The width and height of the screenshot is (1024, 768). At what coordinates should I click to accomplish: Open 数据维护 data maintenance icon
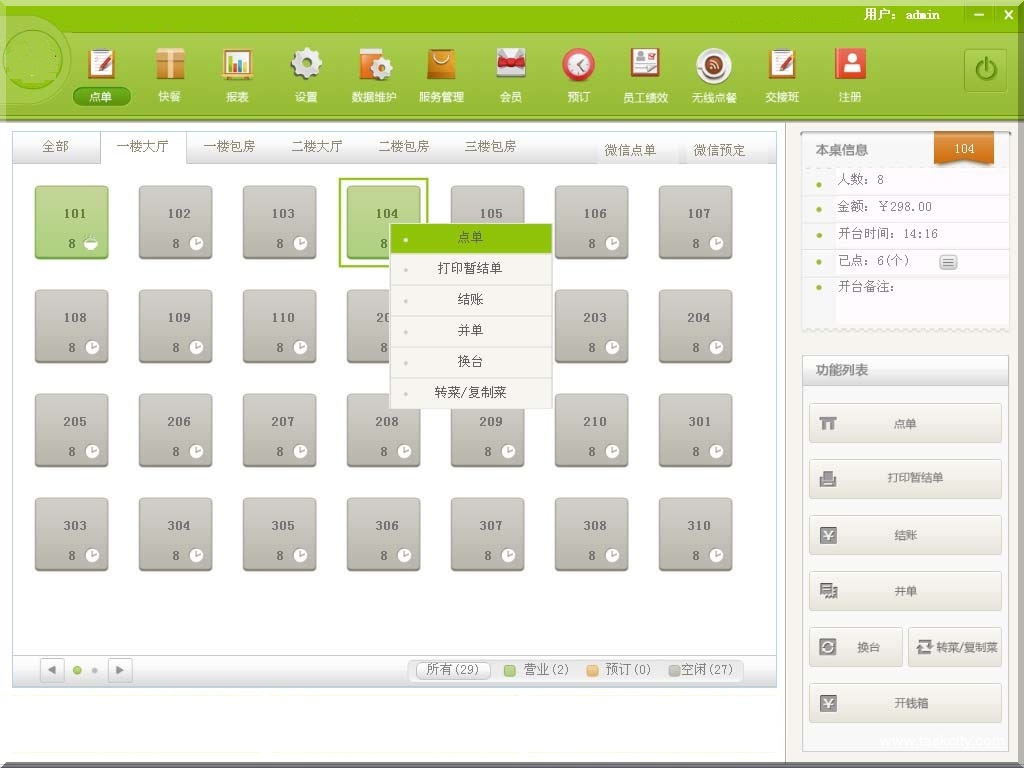click(374, 66)
